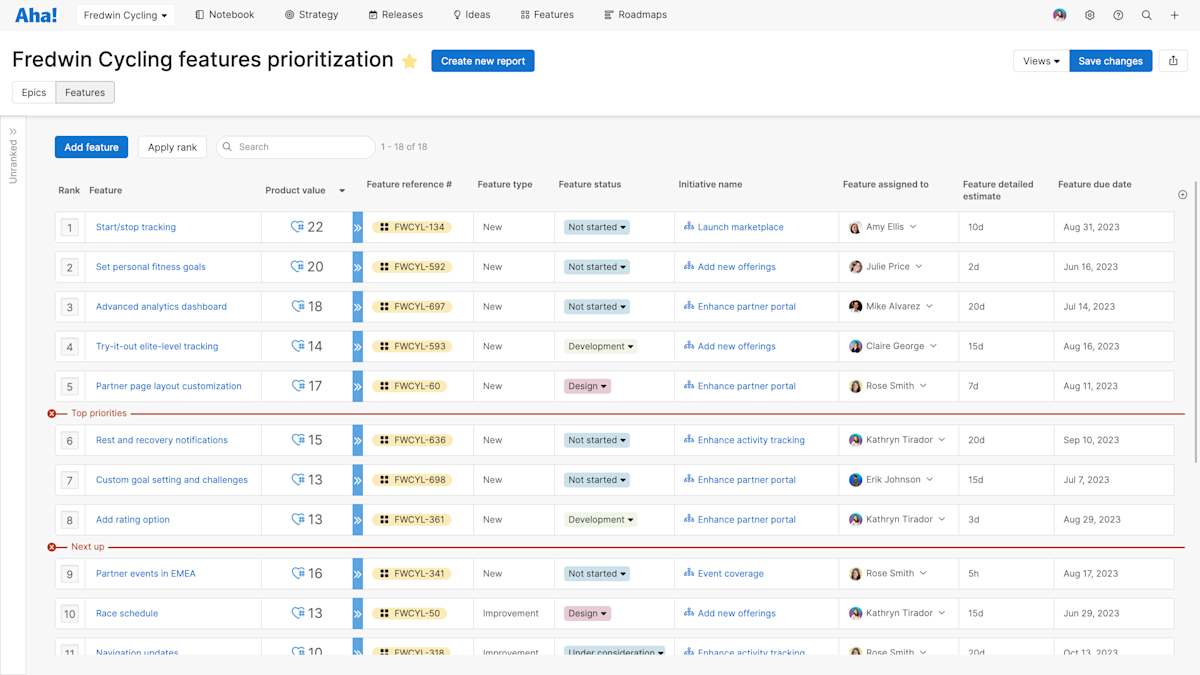Open the help question mark icon

pyautogui.click(x=1118, y=15)
